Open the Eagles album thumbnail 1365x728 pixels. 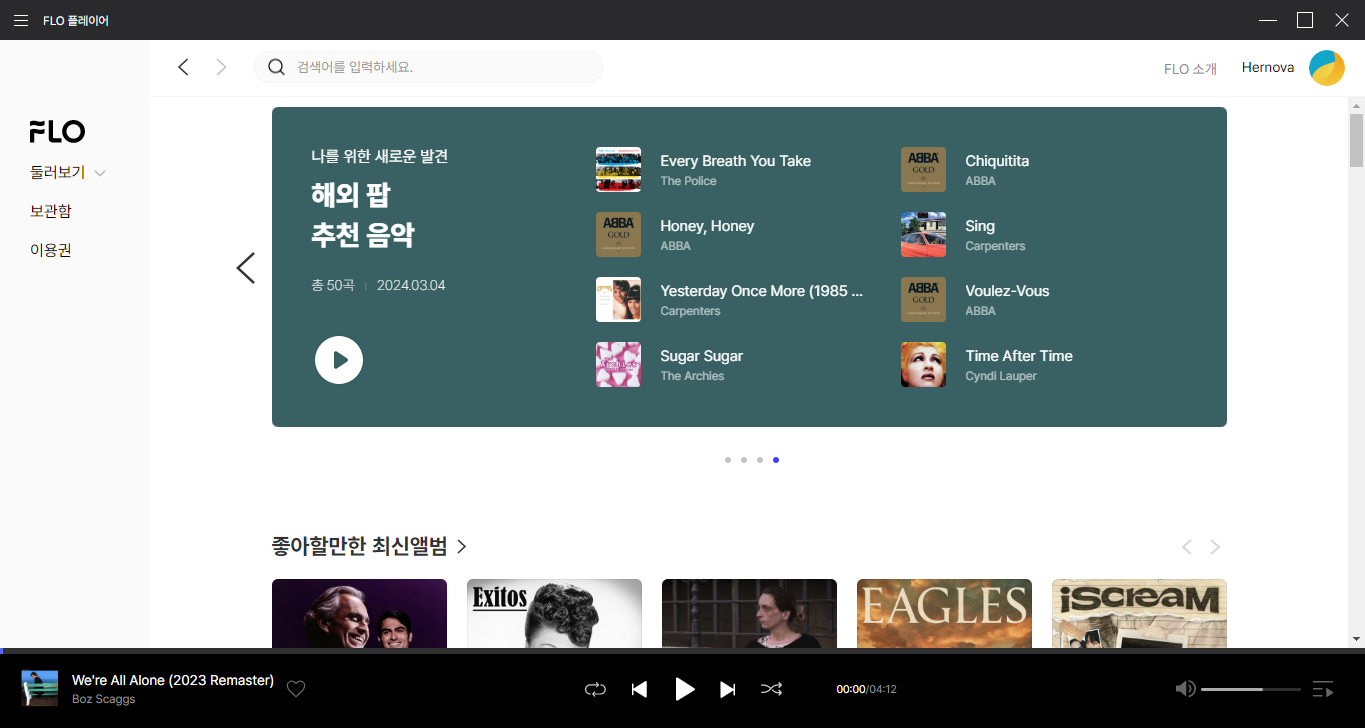click(944, 613)
